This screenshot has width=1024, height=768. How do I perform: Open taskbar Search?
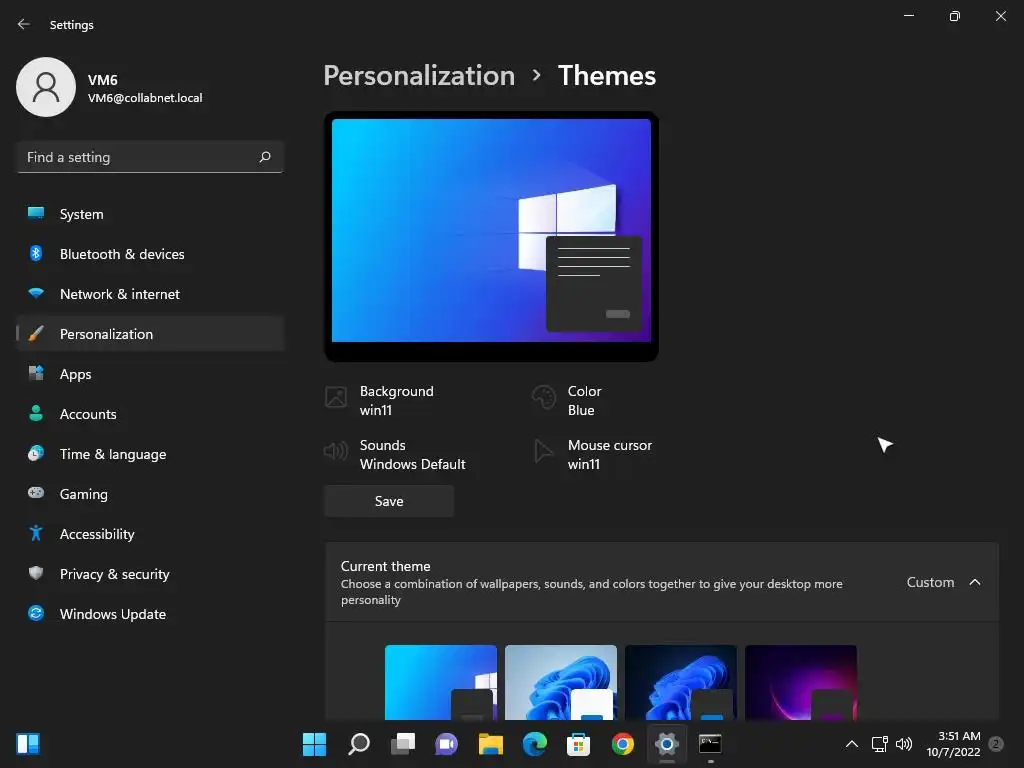(x=359, y=744)
